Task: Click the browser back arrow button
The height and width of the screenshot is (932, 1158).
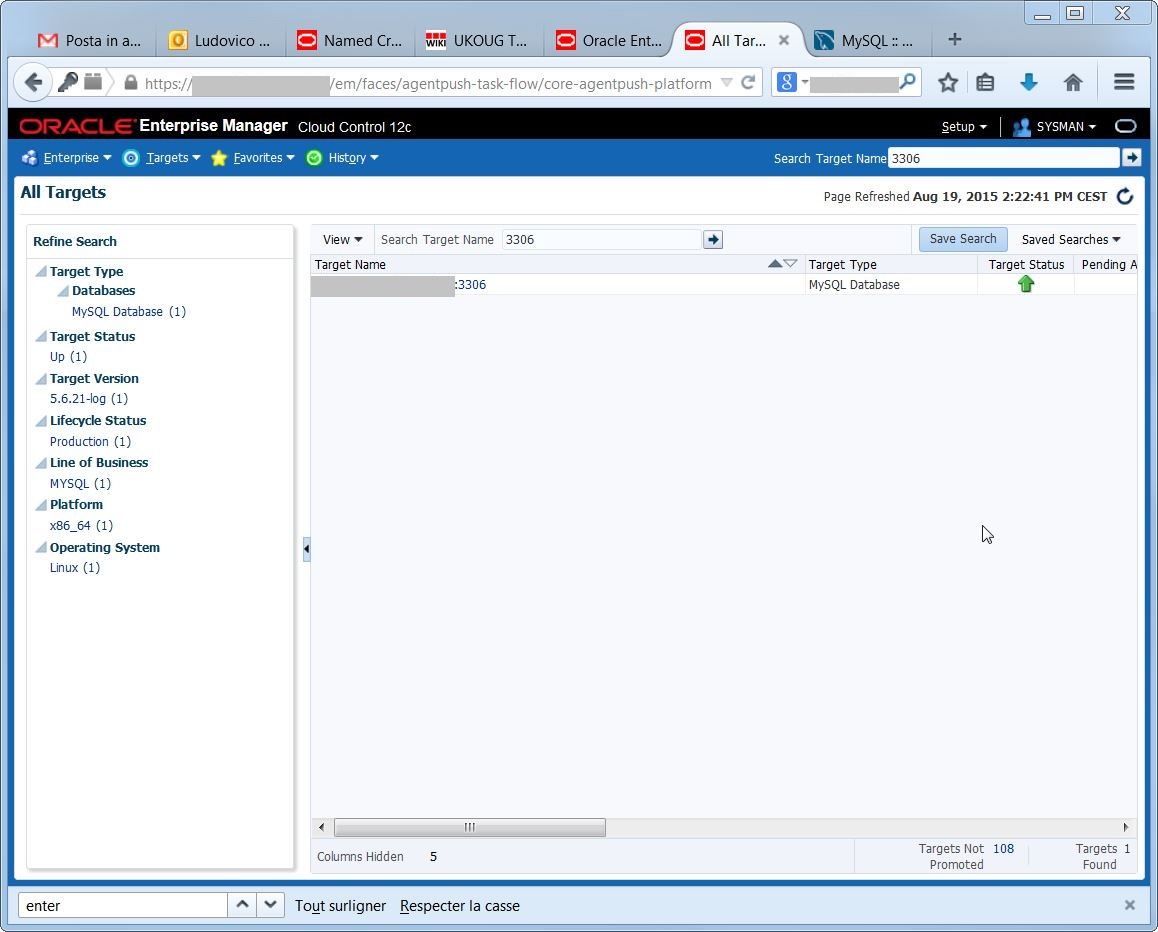Action: click(32, 82)
